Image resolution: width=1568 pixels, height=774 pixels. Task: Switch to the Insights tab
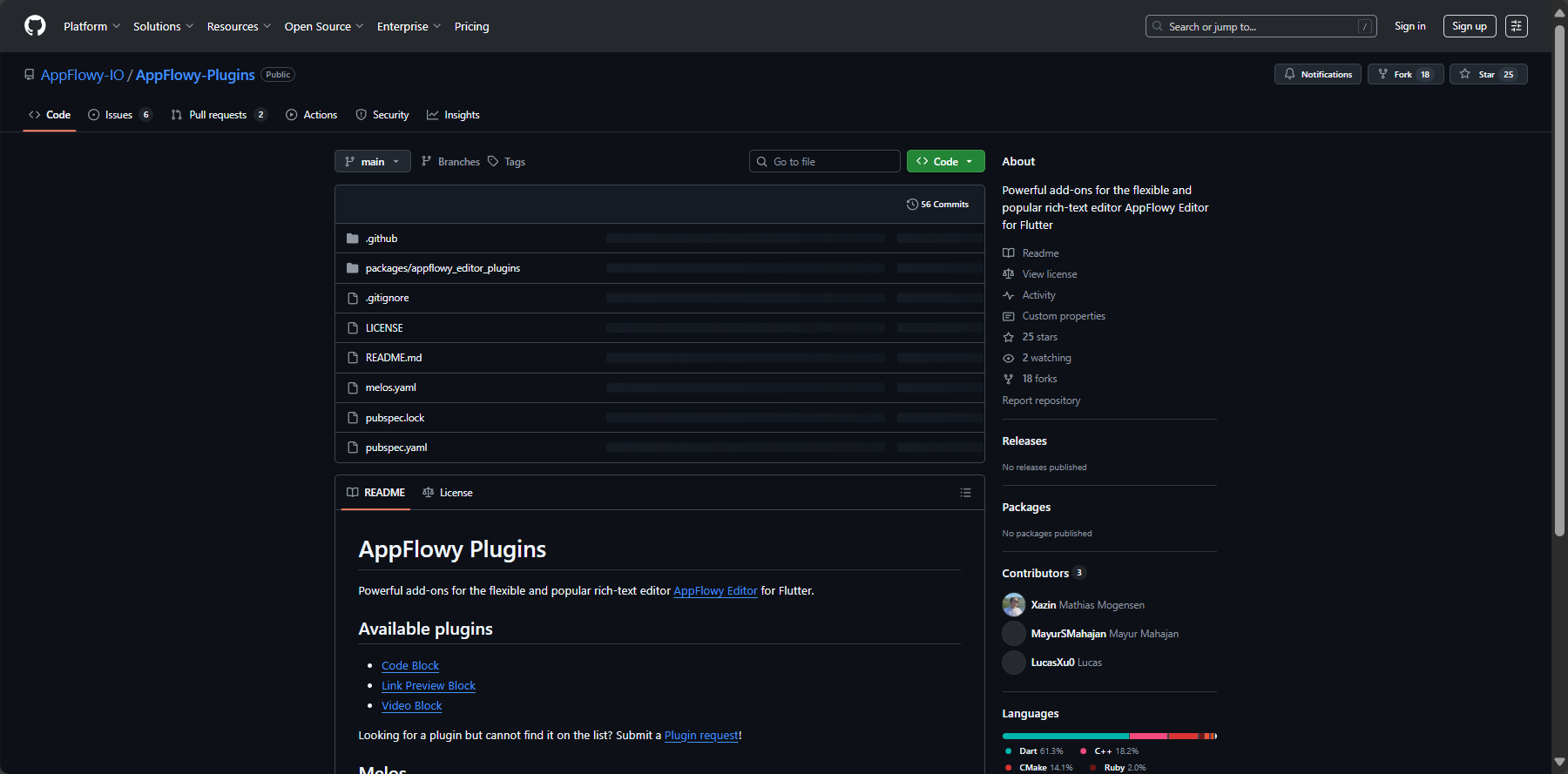coord(453,115)
